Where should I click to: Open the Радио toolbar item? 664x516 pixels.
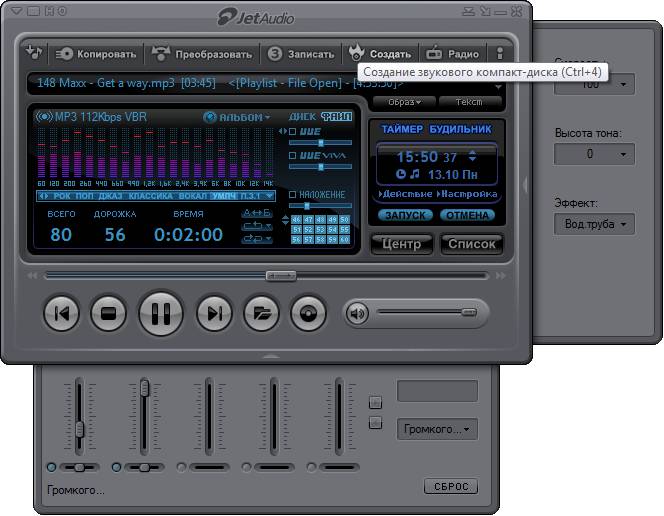click(453, 54)
